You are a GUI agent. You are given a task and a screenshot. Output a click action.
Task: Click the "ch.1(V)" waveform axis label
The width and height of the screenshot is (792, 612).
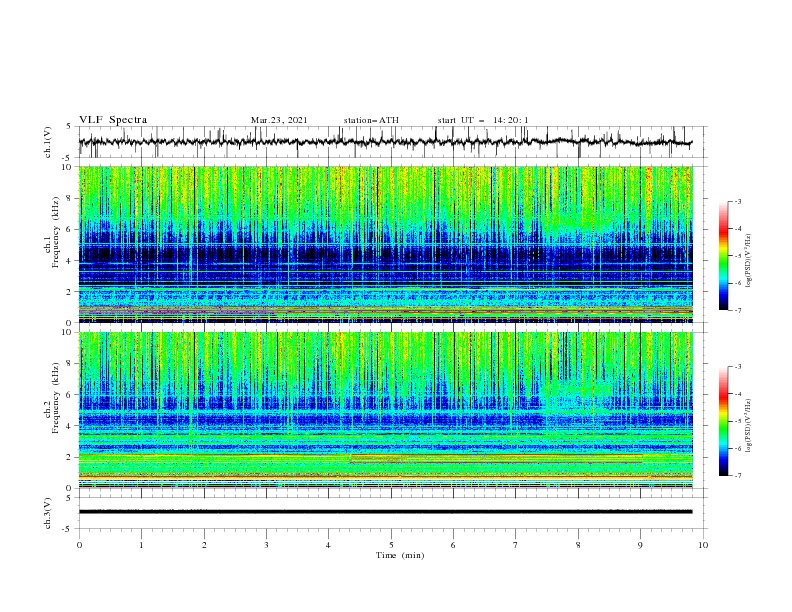[48, 142]
